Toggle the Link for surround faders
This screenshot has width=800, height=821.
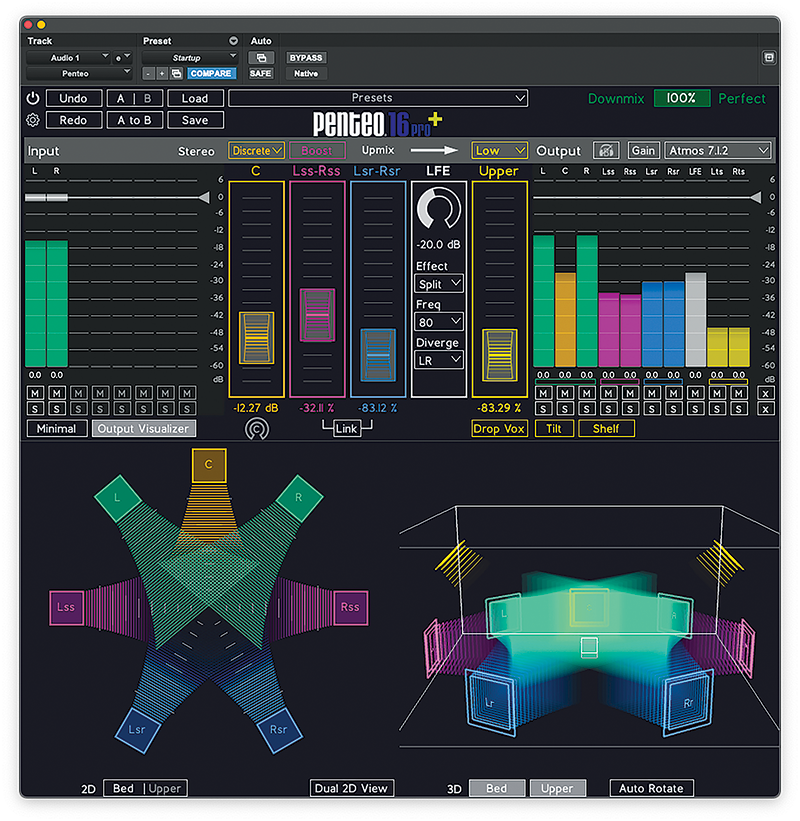click(347, 429)
